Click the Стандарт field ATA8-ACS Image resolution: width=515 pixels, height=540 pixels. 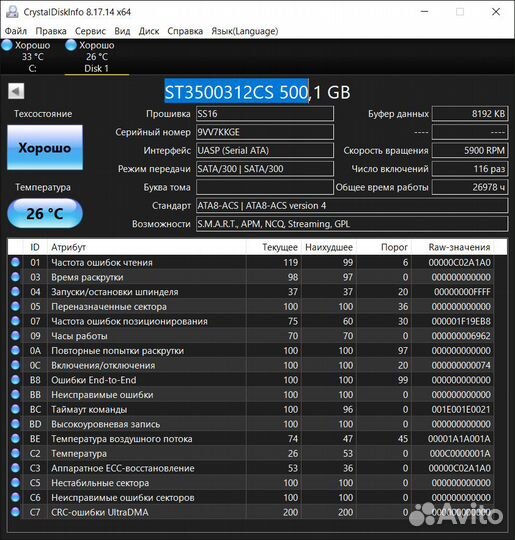pyautogui.click(x=352, y=206)
